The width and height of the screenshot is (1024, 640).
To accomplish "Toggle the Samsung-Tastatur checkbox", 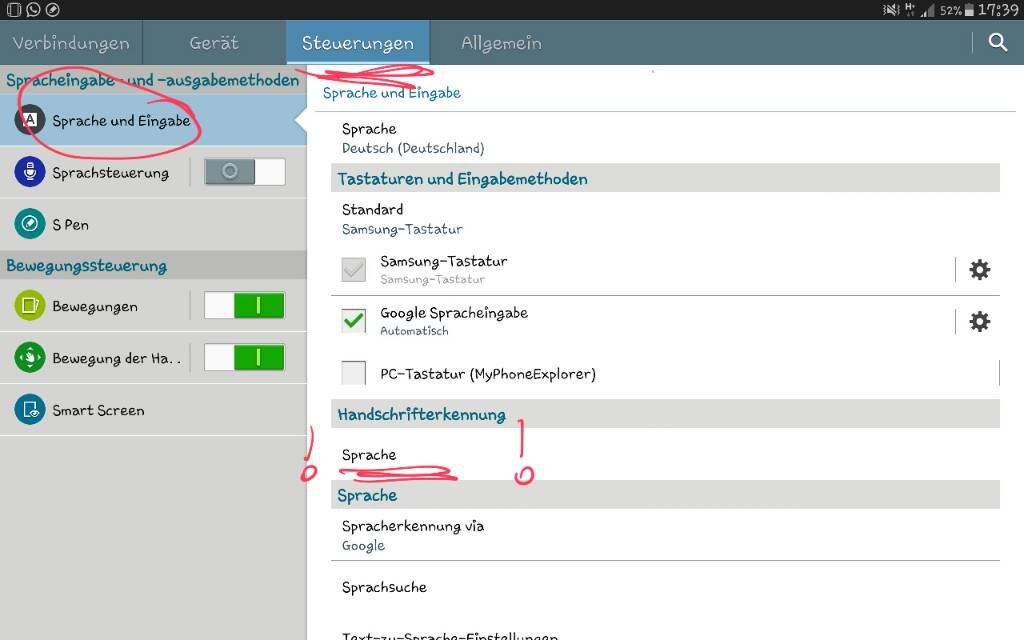I will [x=353, y=269].
